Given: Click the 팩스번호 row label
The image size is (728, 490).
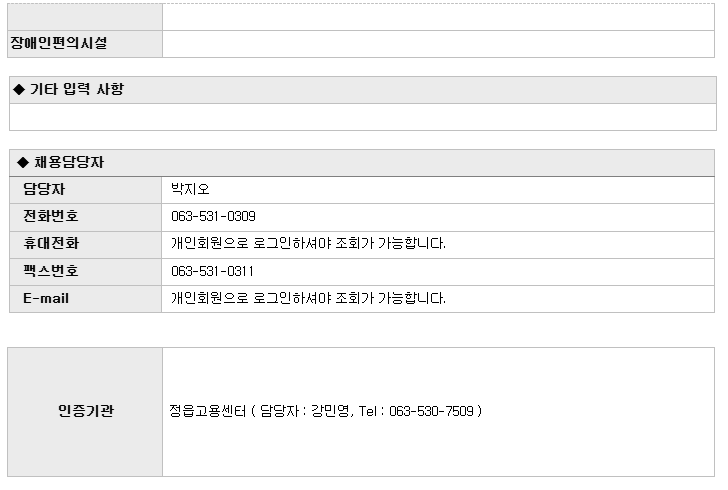Looking at the screenshot, I should point(51,271).
